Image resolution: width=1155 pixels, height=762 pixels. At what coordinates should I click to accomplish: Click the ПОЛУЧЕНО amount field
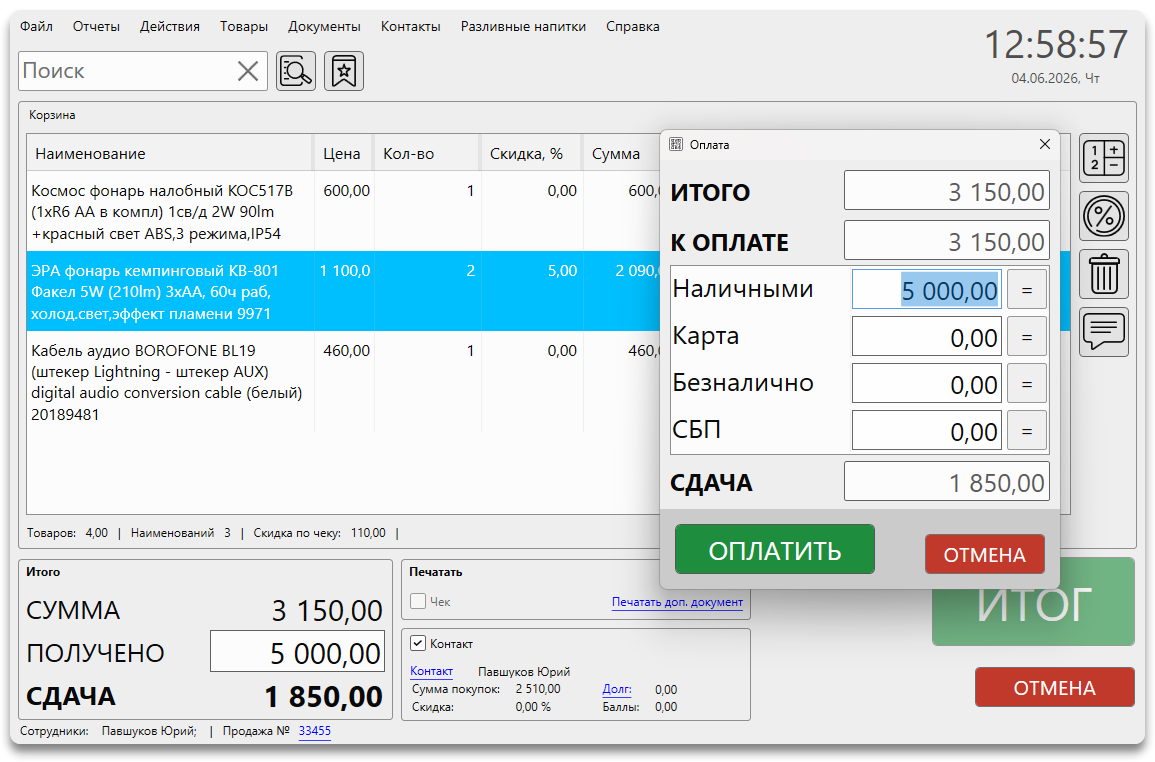298,651
